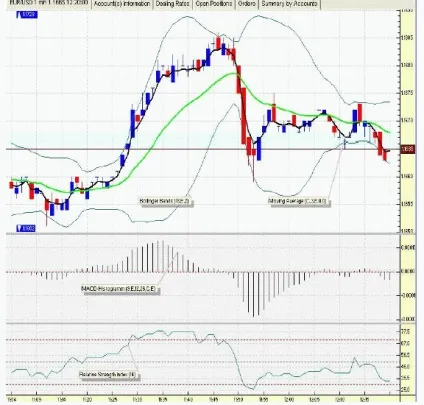
Task: Click the RSI line's lowest dip
Action: [252, 389]
